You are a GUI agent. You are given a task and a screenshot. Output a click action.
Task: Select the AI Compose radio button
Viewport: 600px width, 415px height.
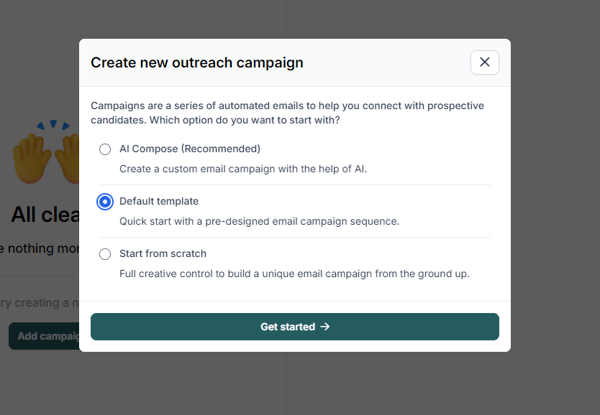click(x=105, y=149)
